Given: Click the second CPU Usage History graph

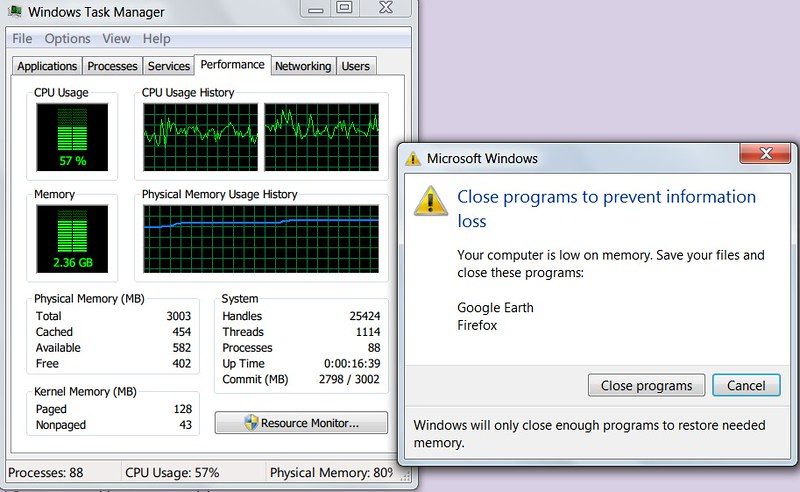Looking at the screenshot, I should (321, 137).
